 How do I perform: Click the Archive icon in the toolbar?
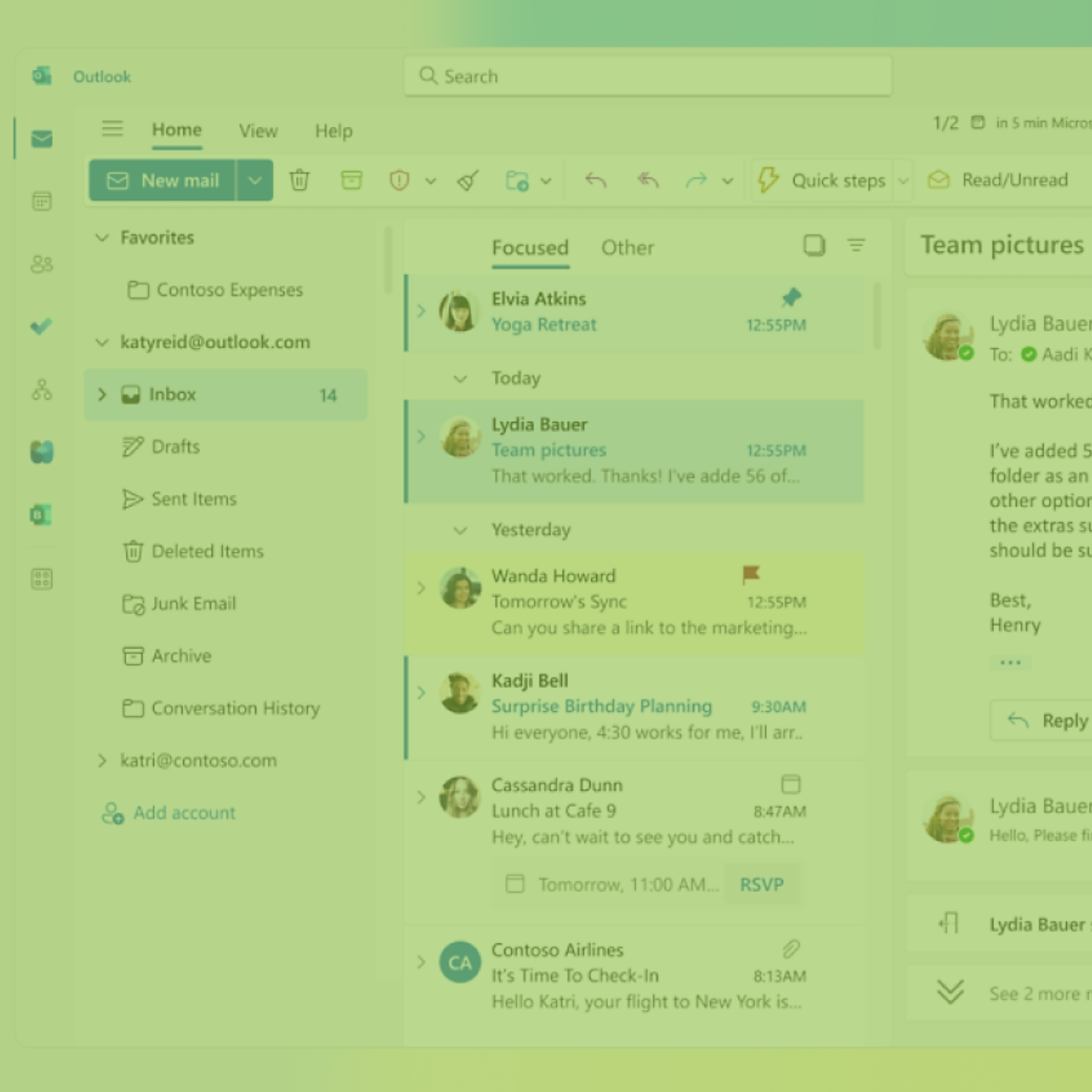point(352,180)
